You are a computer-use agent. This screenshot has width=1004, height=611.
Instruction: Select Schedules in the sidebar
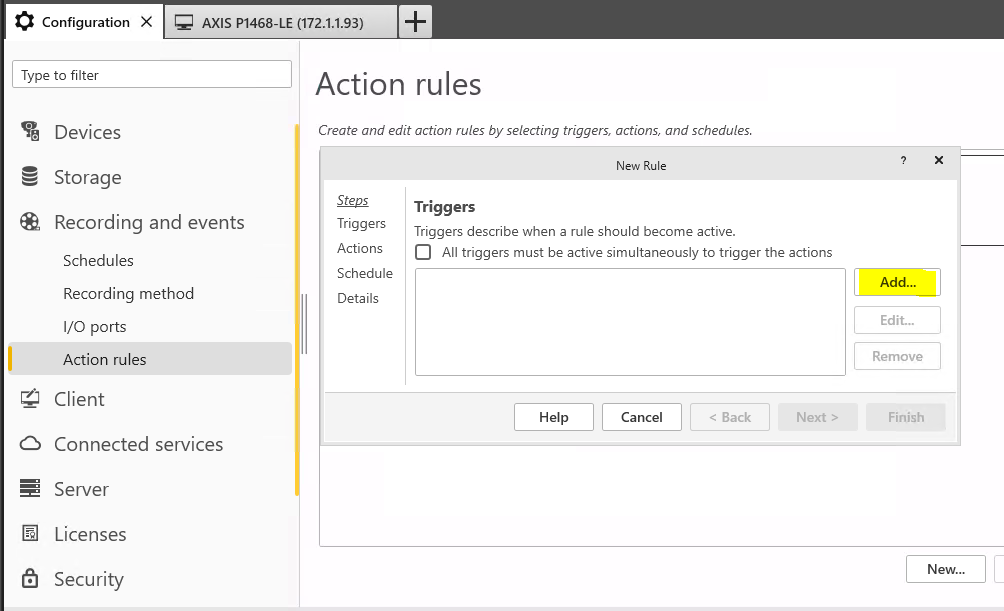click(x=98, y=261)
